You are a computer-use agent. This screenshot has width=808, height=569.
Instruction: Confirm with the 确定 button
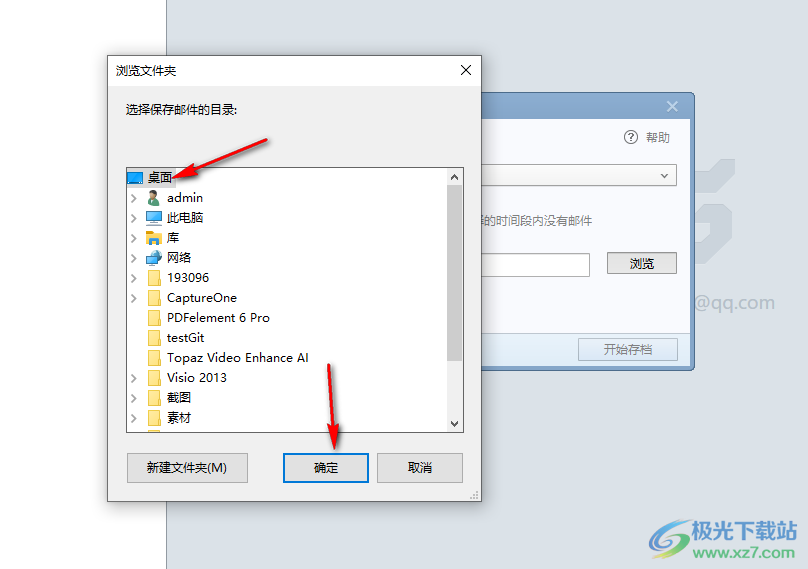326,468
